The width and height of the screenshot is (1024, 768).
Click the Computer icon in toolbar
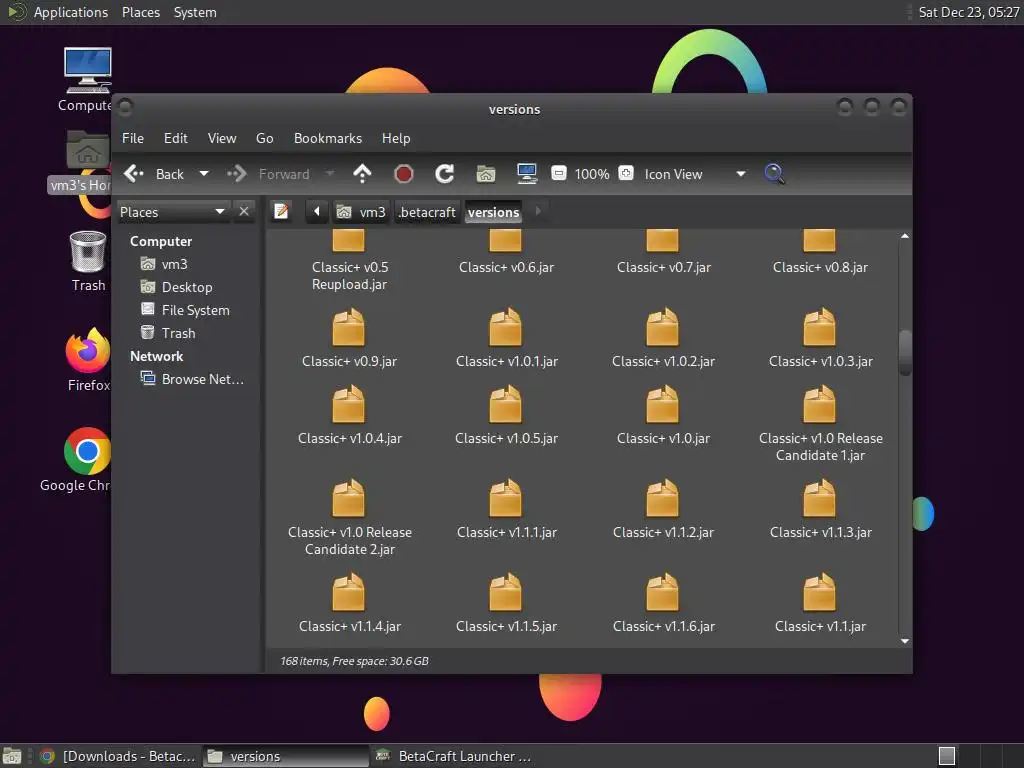527,174
